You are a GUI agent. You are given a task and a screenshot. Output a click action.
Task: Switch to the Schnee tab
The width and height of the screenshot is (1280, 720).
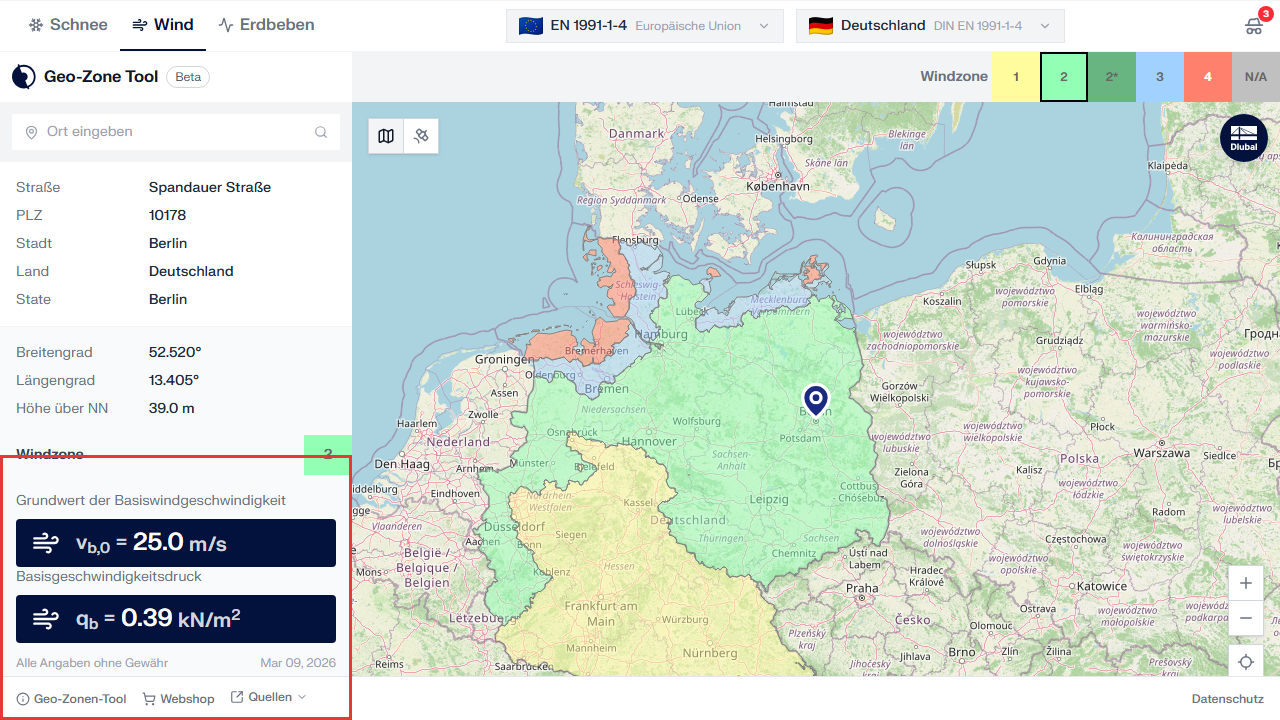coord(68,25)
